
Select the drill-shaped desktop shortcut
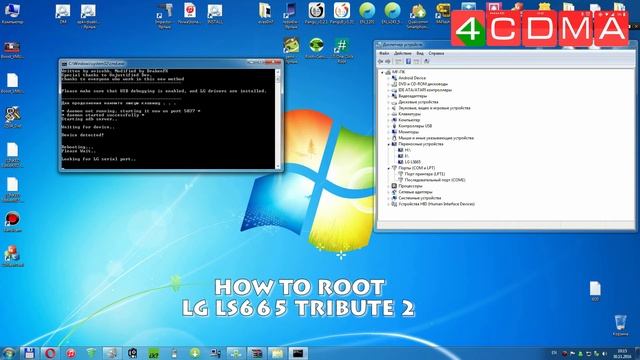click(164, 16)
